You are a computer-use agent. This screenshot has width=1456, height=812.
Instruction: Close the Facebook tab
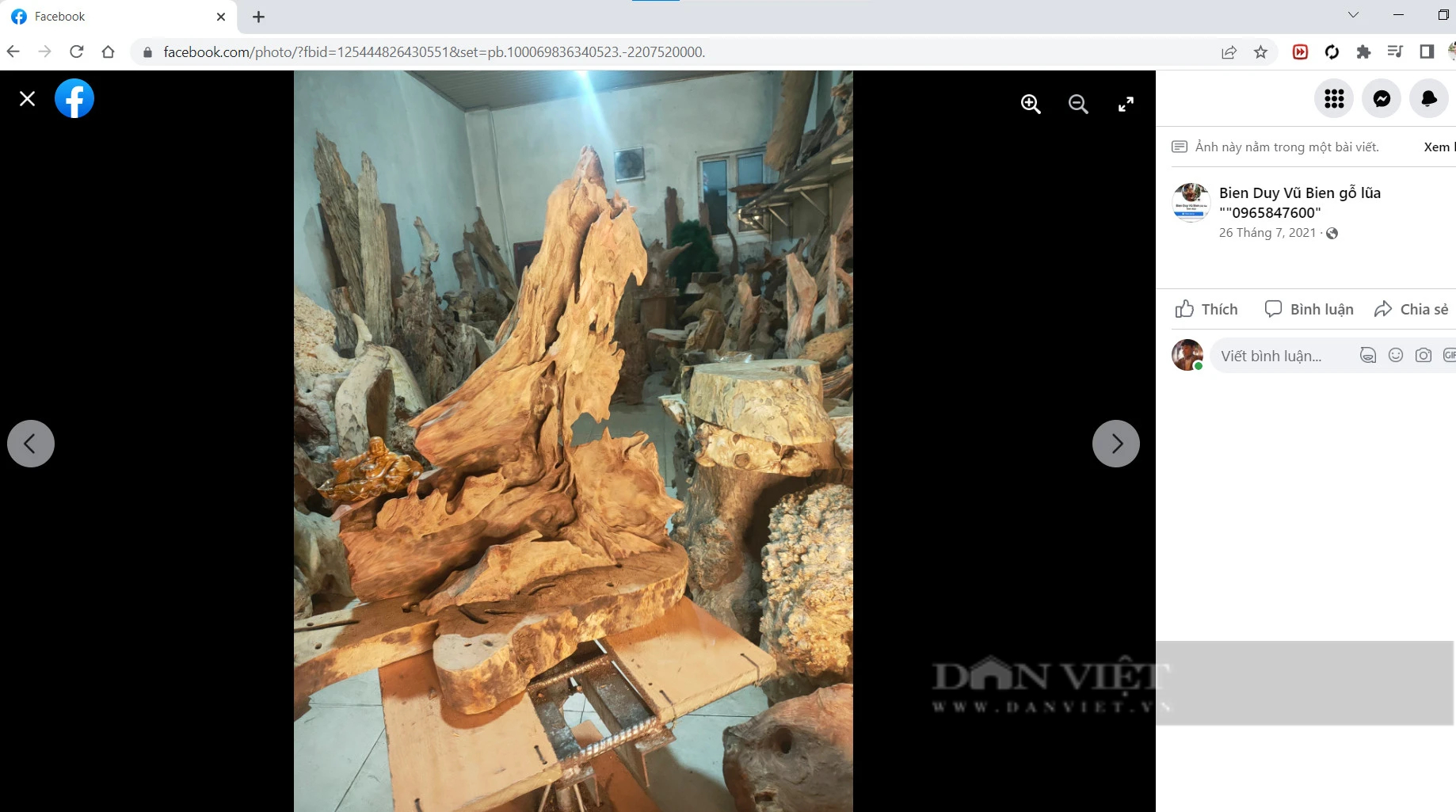click(x=221, y=17)
